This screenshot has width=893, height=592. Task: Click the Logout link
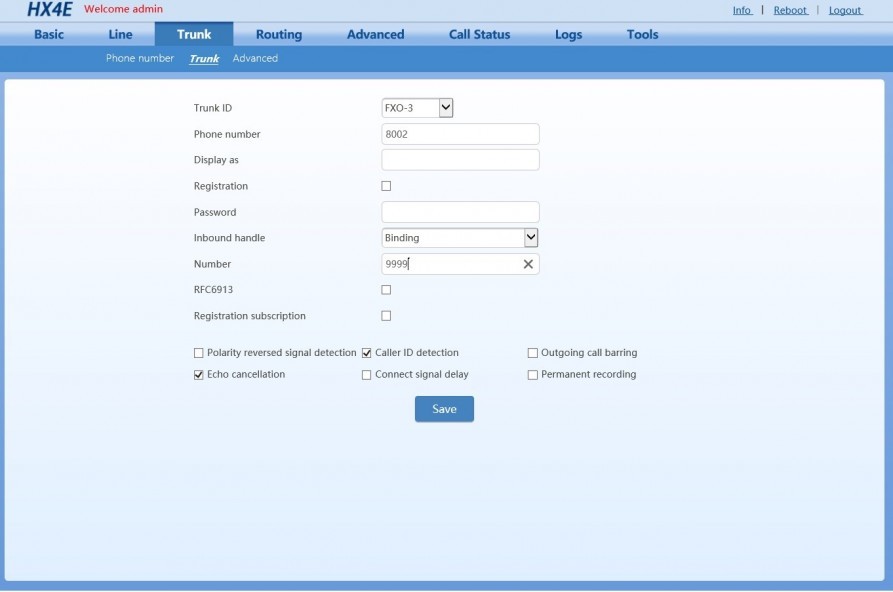(x=845, y=10)
